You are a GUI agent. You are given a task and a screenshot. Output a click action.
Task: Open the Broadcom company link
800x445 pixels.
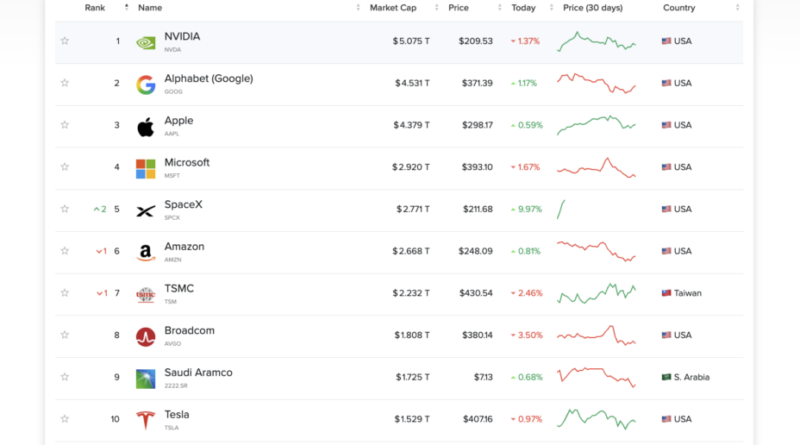coord(189,330)
